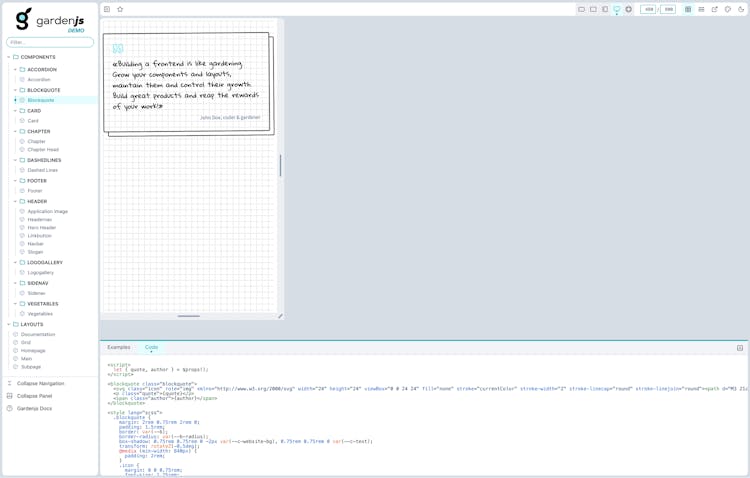Toggle dark mode with moon icon

coord(741,10)
